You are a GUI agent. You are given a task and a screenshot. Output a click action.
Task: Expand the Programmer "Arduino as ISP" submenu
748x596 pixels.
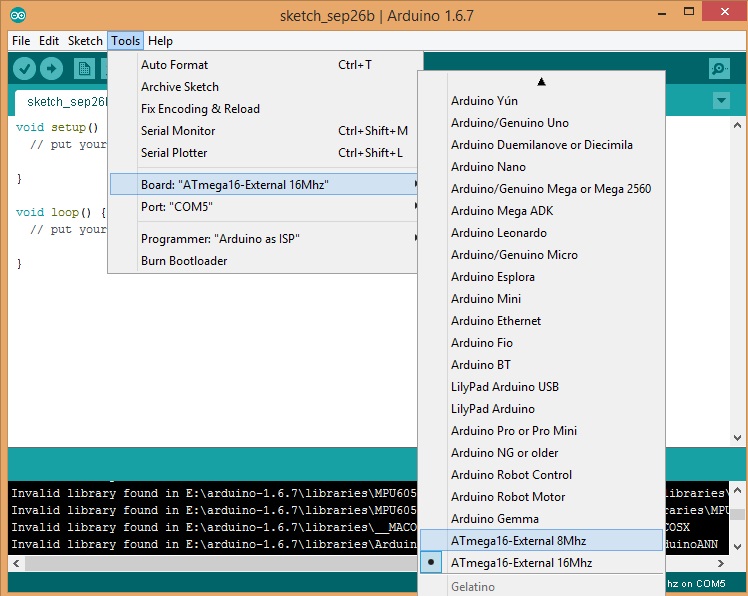coord(265,239)
